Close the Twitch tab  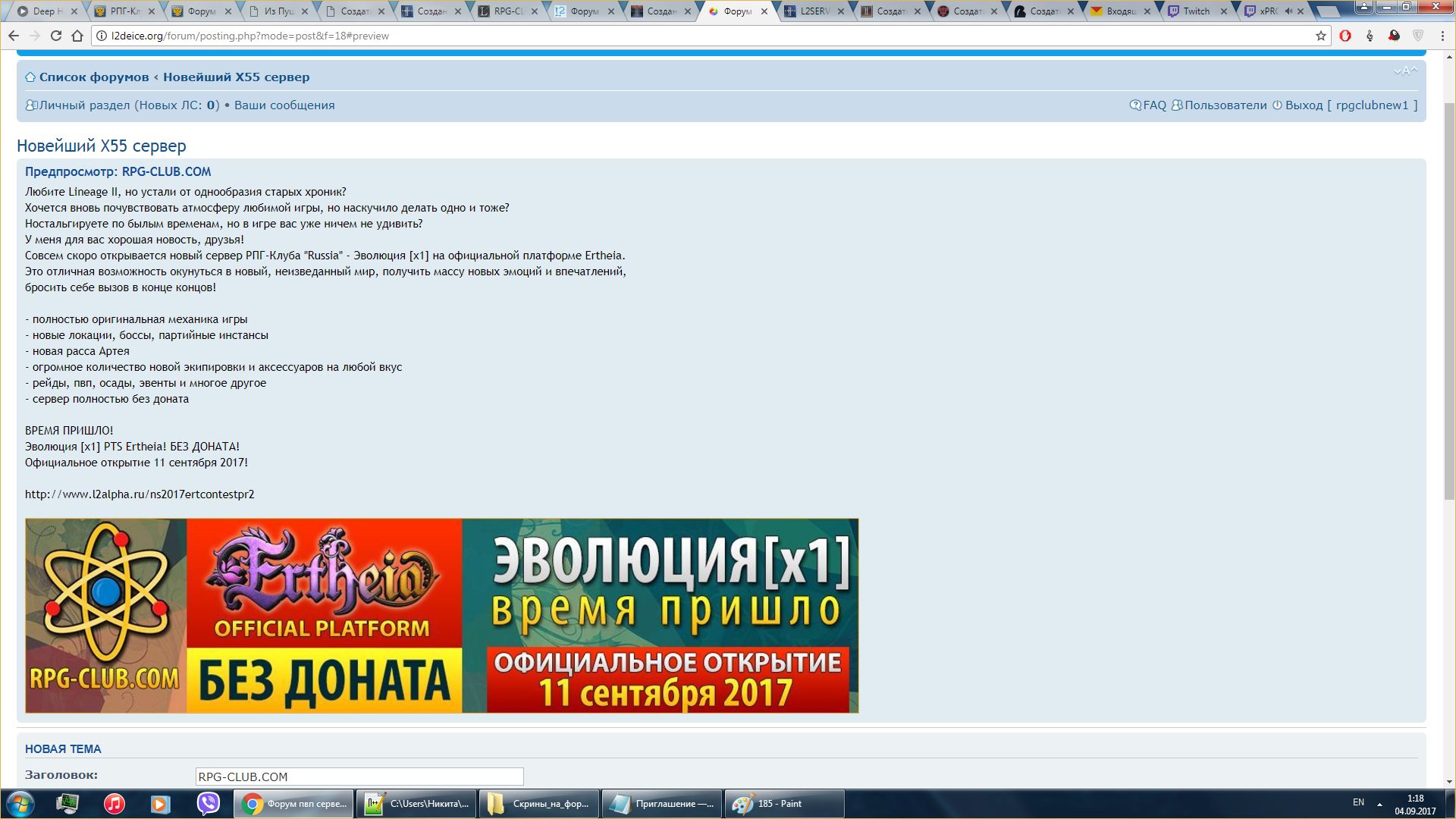(x=1223, y=11)
